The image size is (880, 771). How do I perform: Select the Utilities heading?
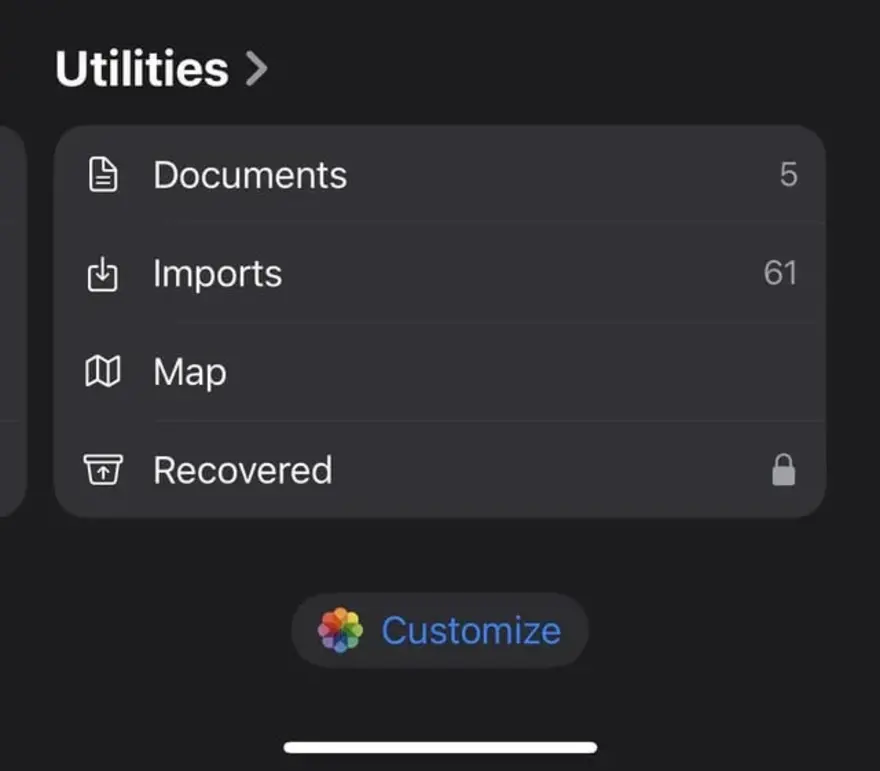tap(140, 68)
